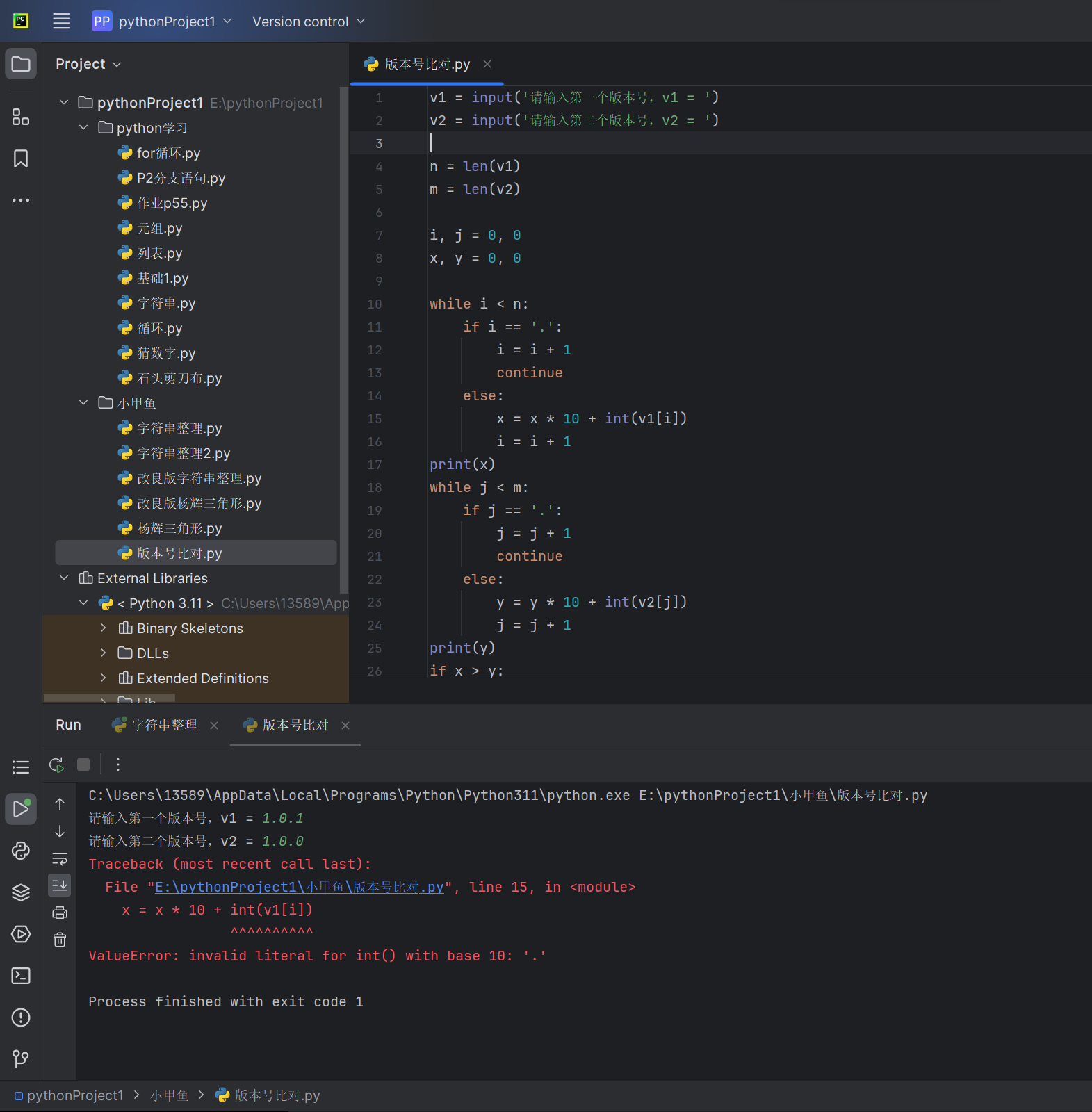The image size is (1092, 1112).
Task: Click the Run panel title
Action: [68, 725]
